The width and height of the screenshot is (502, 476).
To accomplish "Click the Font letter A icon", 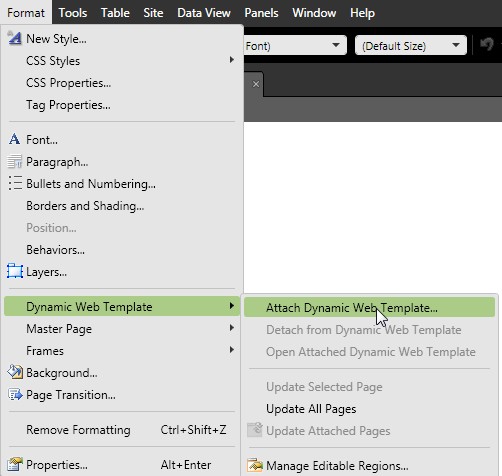I will click(14, 139).
